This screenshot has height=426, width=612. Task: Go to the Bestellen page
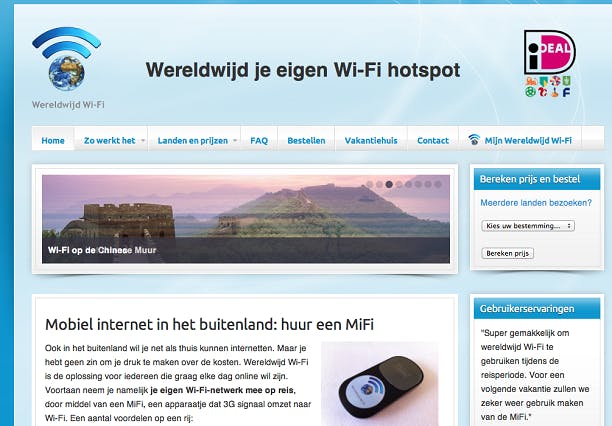click(306, 141)
